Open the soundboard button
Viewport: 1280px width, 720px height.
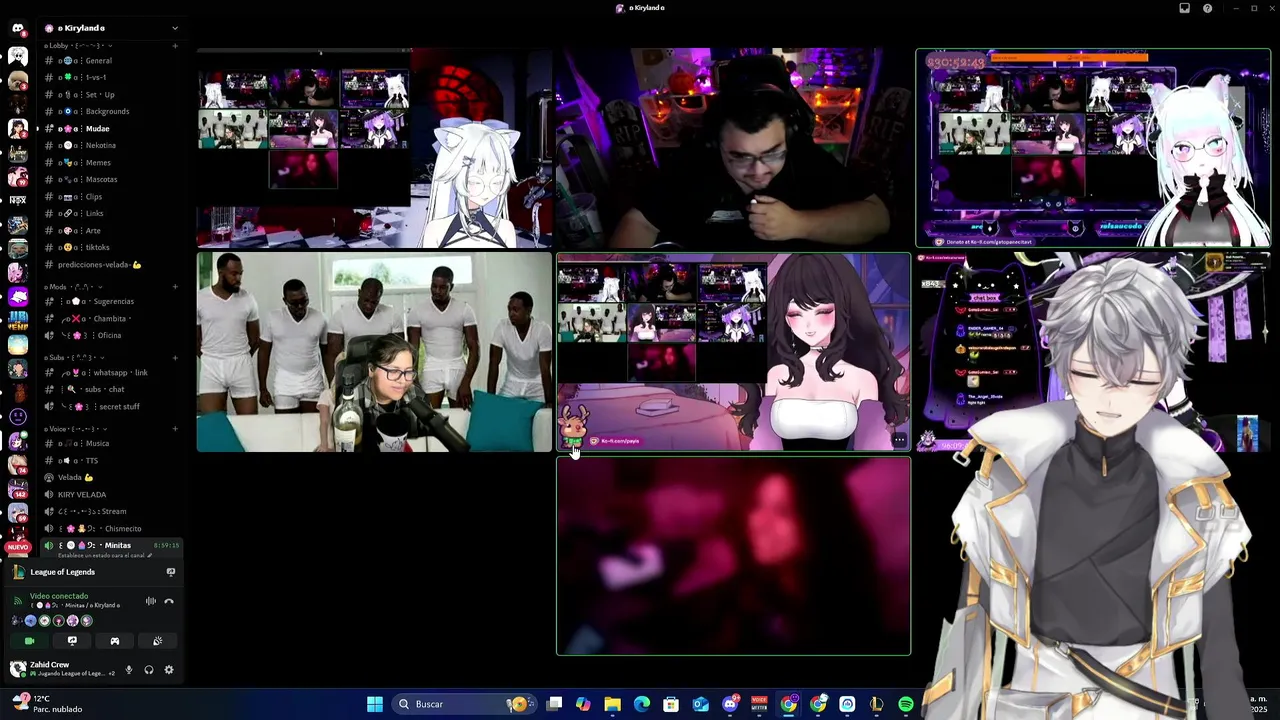coord(157,641)
